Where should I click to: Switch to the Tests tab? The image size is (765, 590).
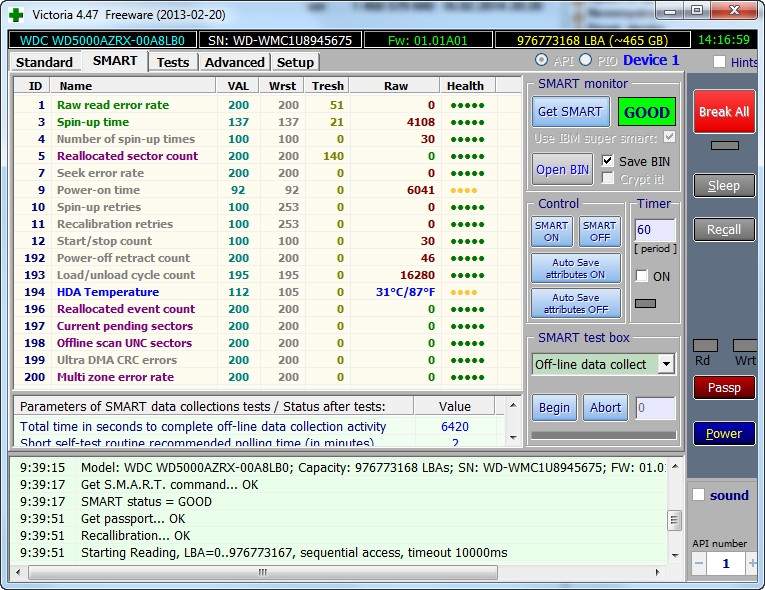(x=173, y=62)
